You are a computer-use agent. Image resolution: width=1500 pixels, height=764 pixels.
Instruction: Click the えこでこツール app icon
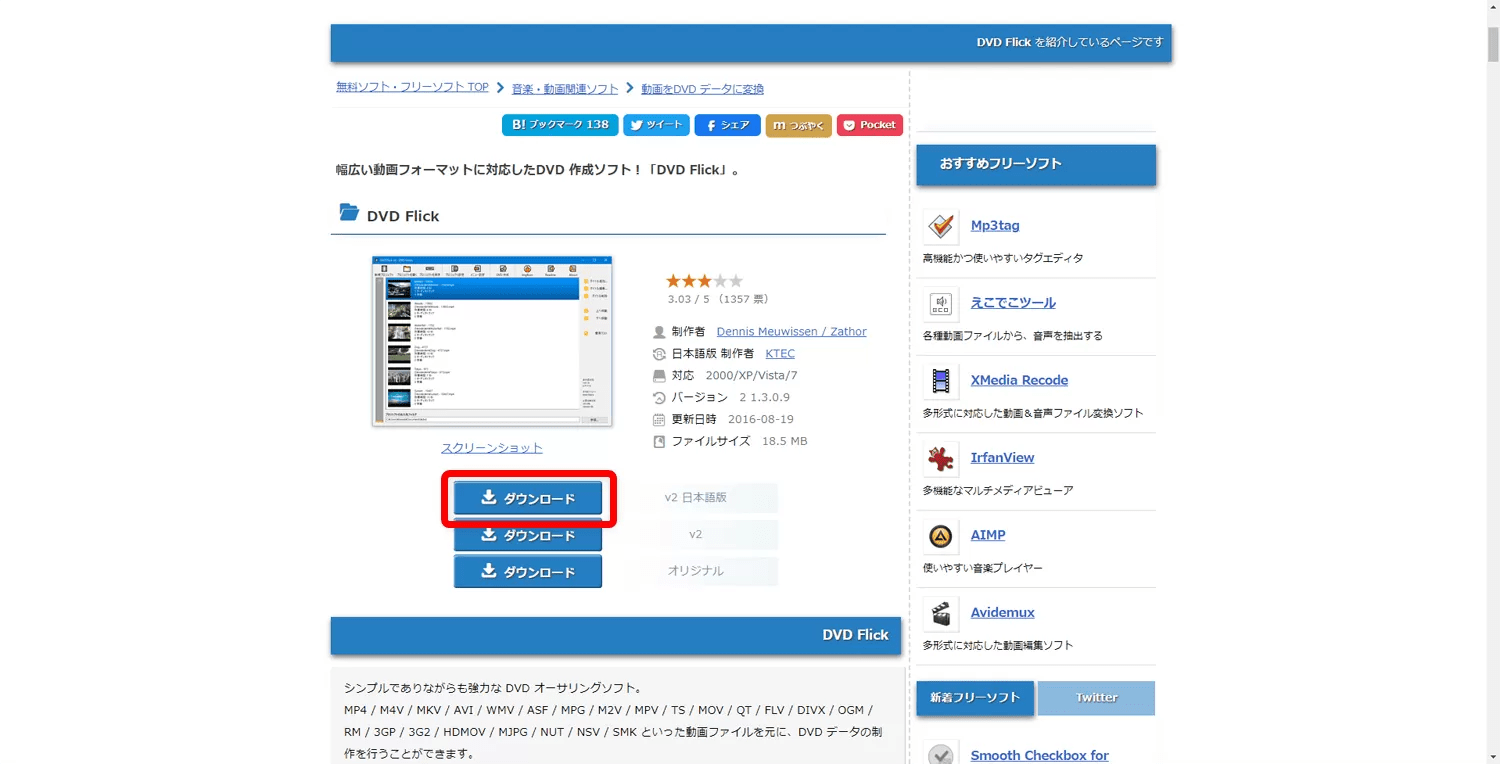pos(940,303)
